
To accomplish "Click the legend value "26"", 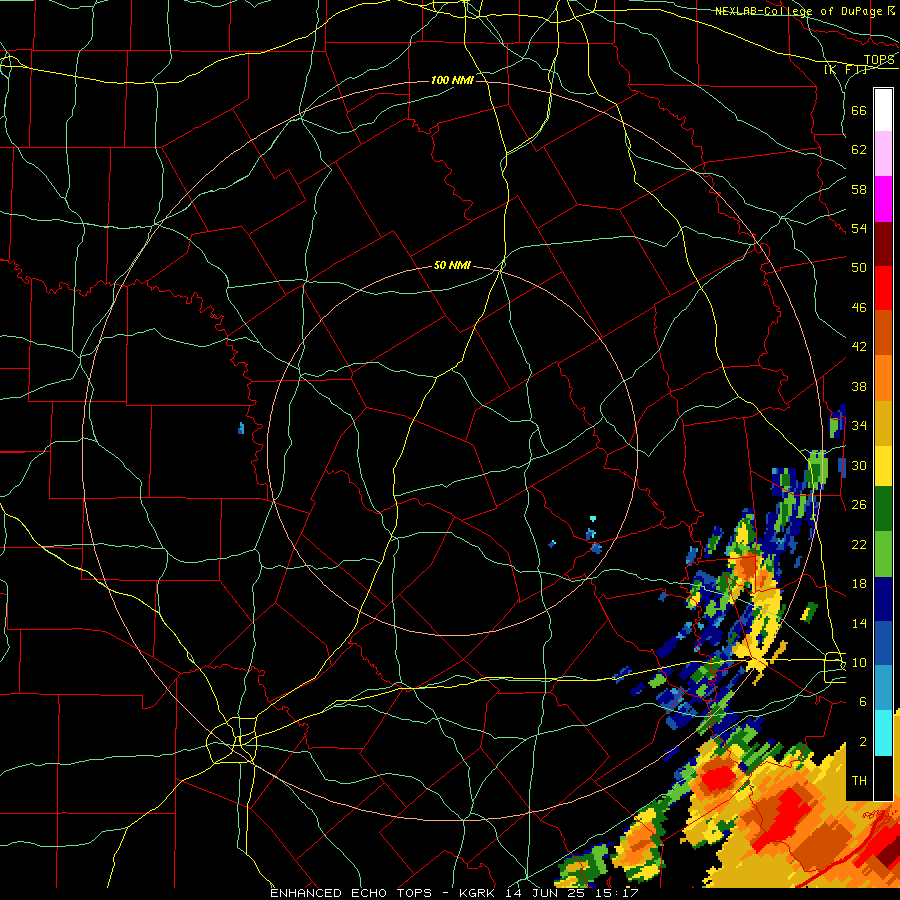I will [x=859, y=505].
